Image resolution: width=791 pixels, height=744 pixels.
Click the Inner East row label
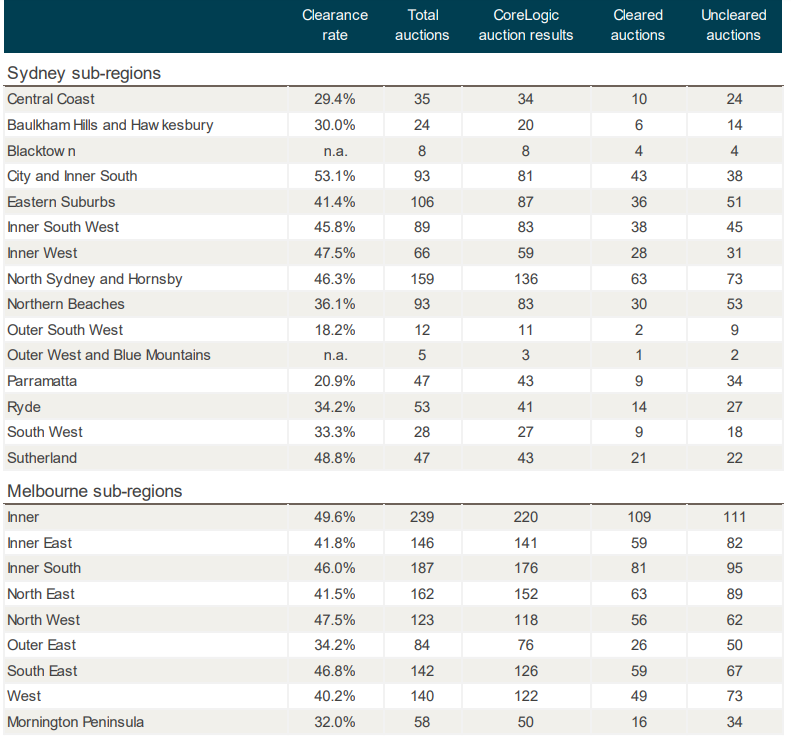coord(39,543)
